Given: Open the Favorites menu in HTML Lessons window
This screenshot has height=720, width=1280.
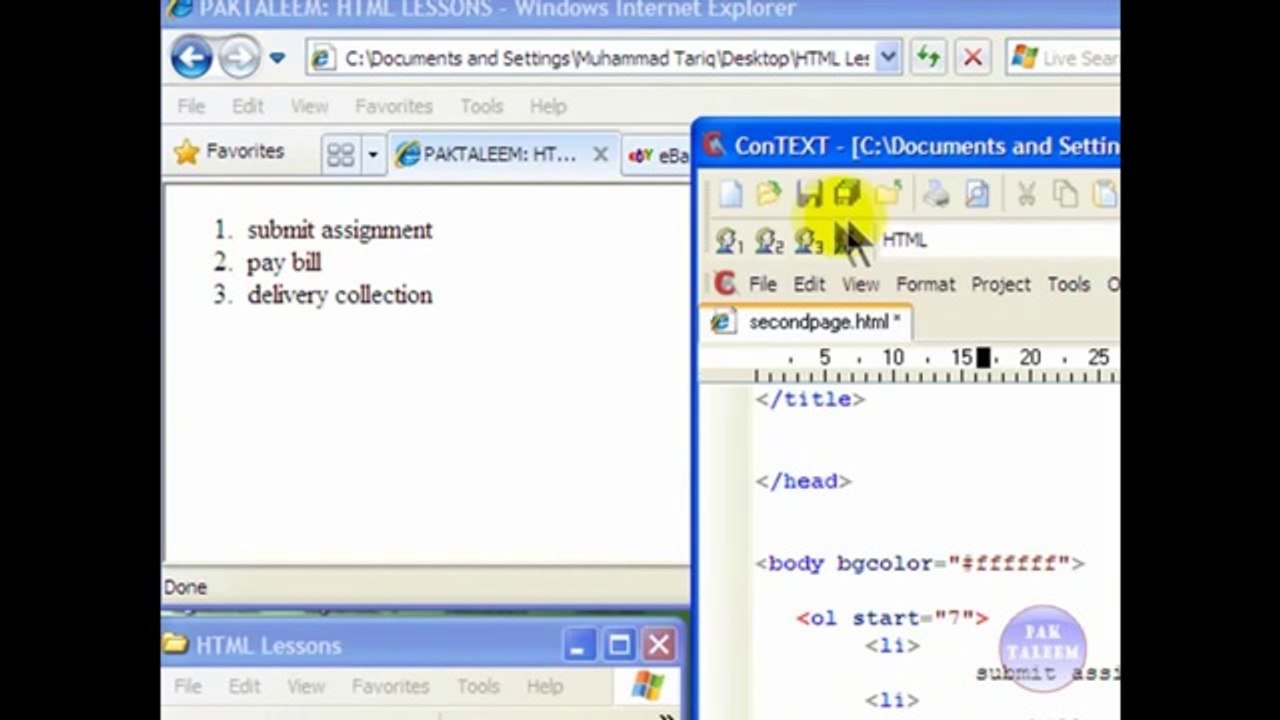Looking at the screenshot, I should tap(390, 686).
